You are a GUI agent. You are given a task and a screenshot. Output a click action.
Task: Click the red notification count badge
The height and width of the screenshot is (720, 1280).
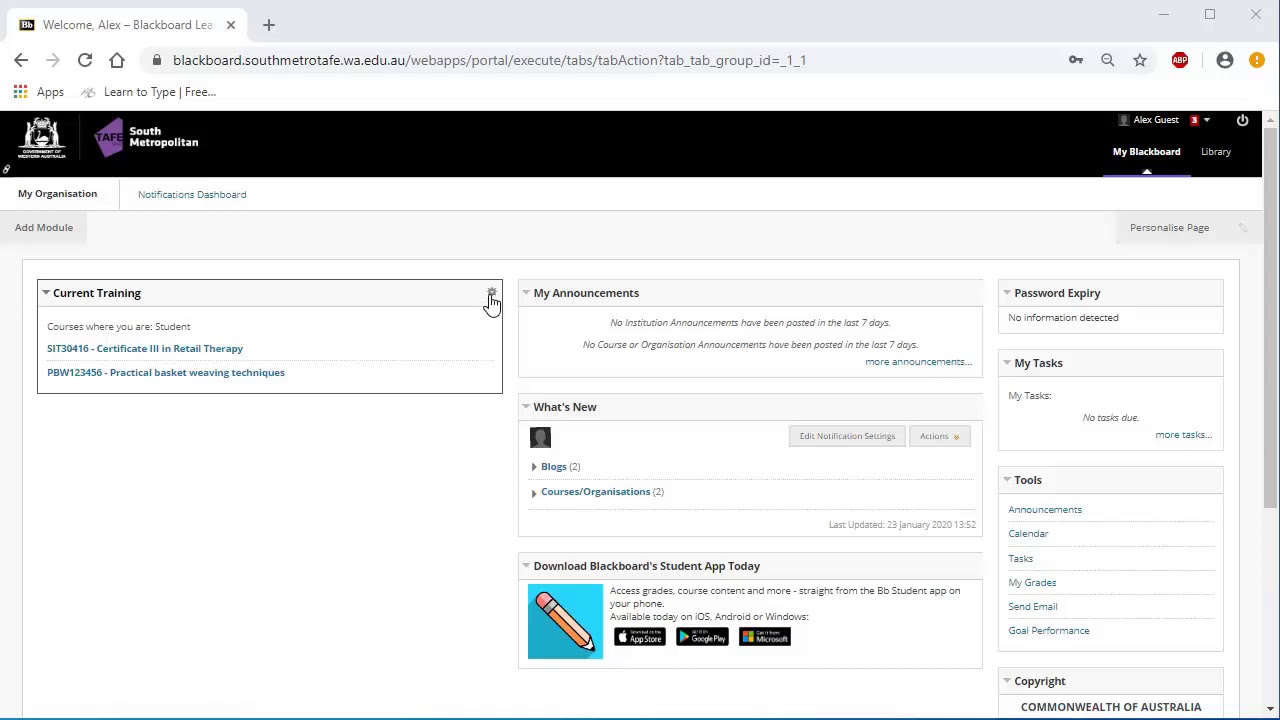1194,120
